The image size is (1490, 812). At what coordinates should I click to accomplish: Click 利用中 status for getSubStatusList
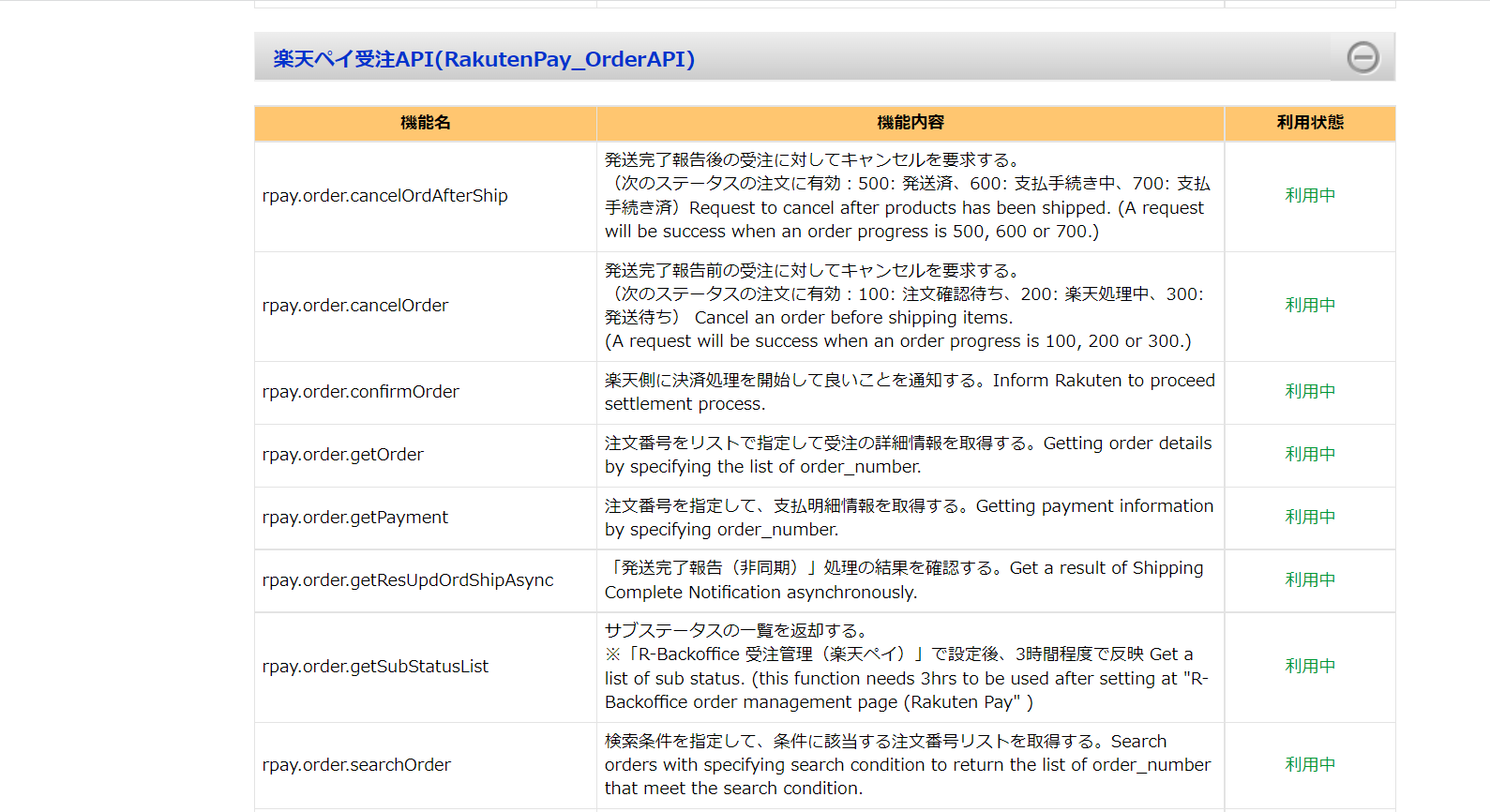[1310, 667]
